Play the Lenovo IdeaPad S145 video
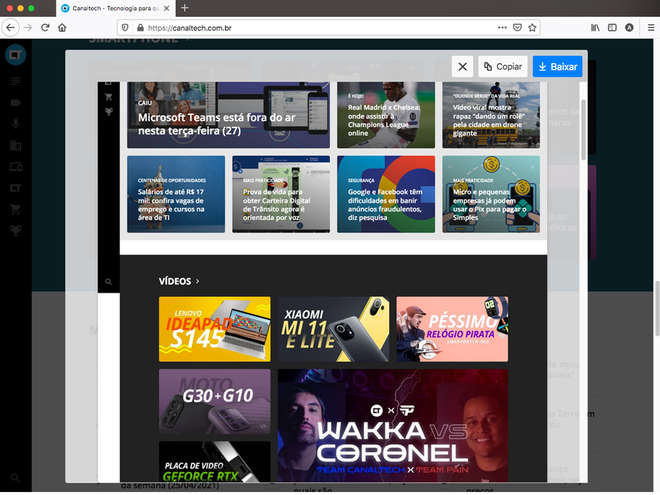Image resolution: width=660 pixels, height=495 pixels. pyautogui.click(x=215, y=329)
